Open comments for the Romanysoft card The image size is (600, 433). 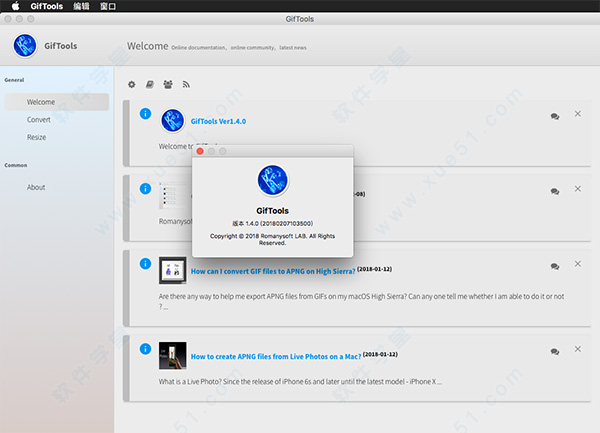(555, 191)
